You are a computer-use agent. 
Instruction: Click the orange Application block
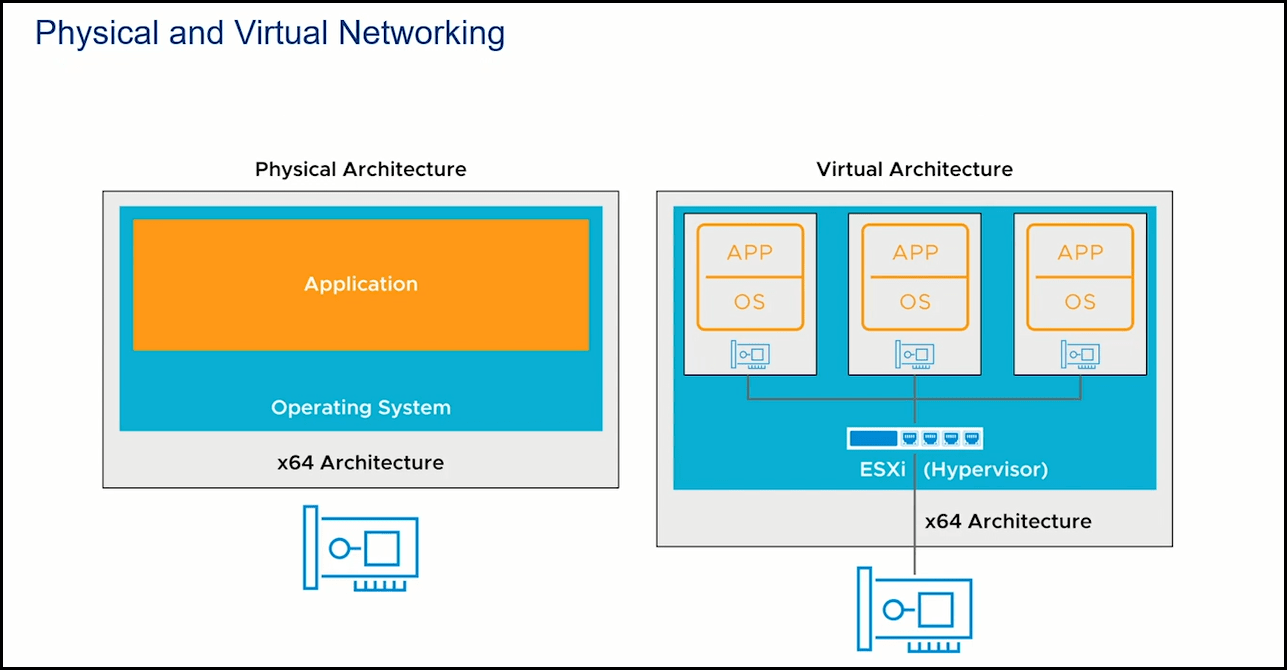(x=361, y=285)
